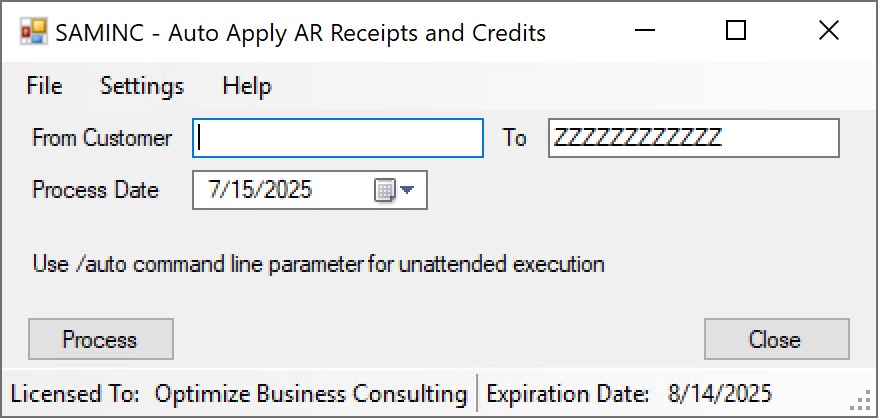Expand the Process Date dropdown arrow

pos(407,190)
